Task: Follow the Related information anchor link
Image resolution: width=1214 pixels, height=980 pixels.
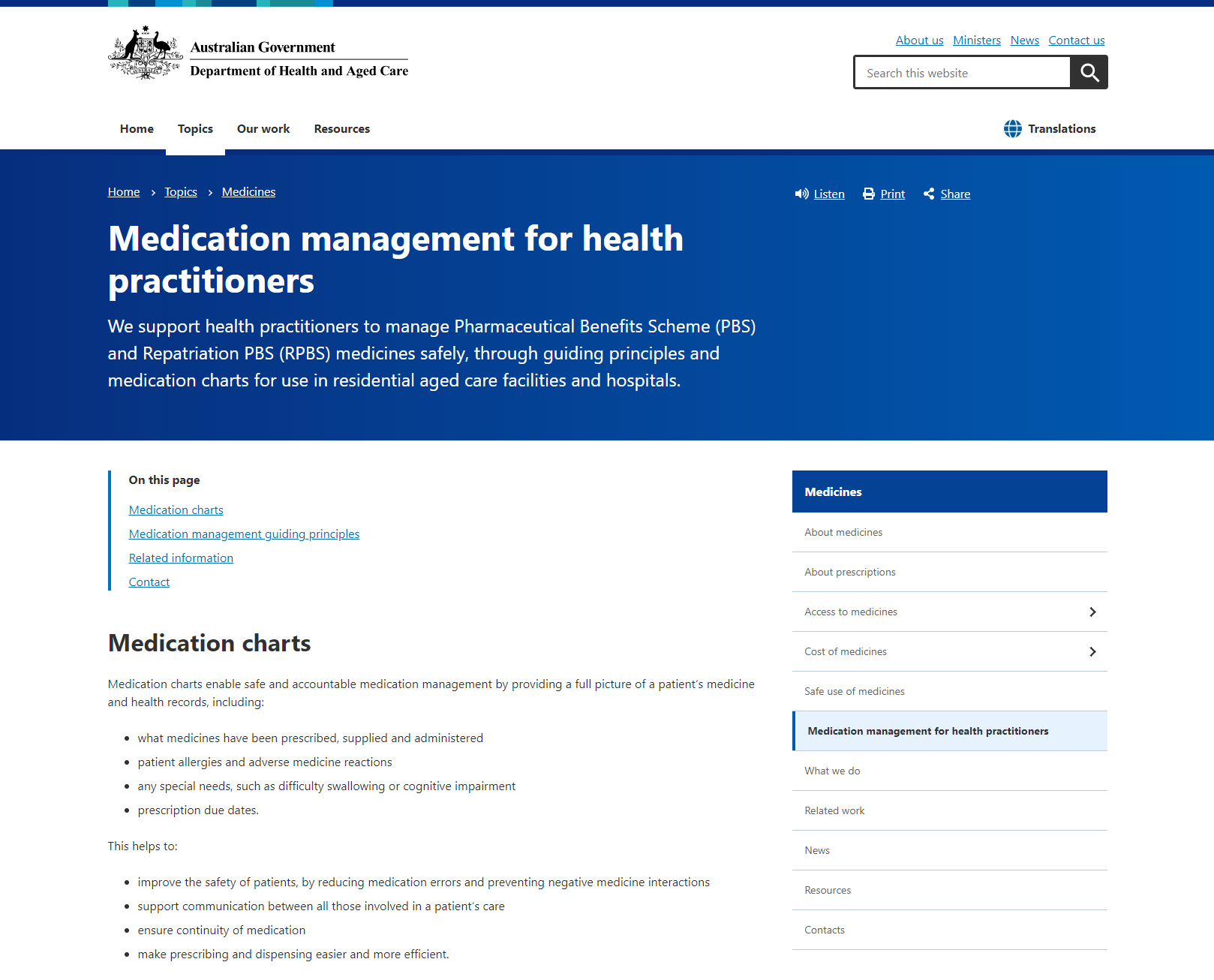Action: pyautogui.click(x=181, y=558)
